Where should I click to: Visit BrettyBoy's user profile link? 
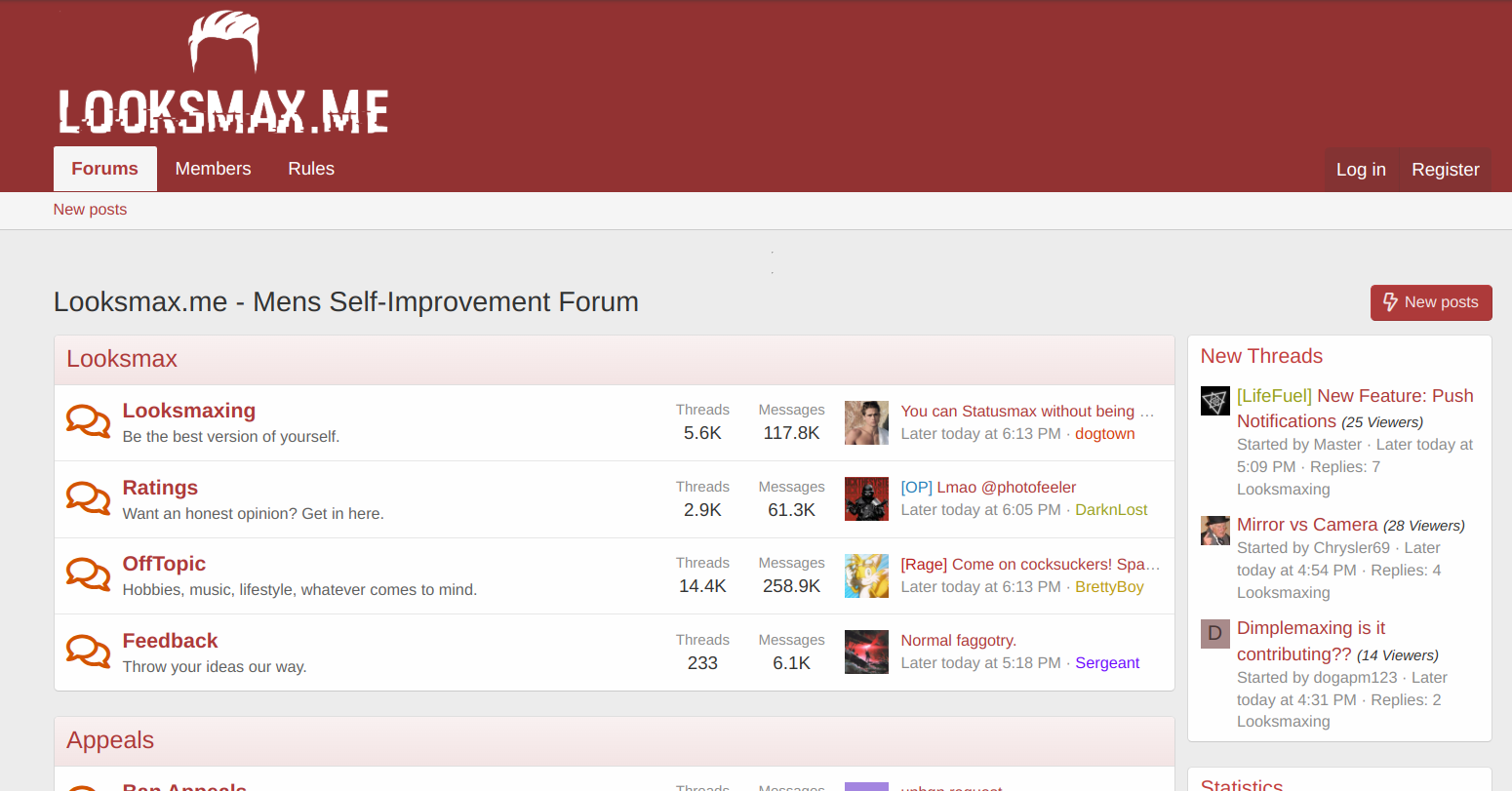point(1109,587)
